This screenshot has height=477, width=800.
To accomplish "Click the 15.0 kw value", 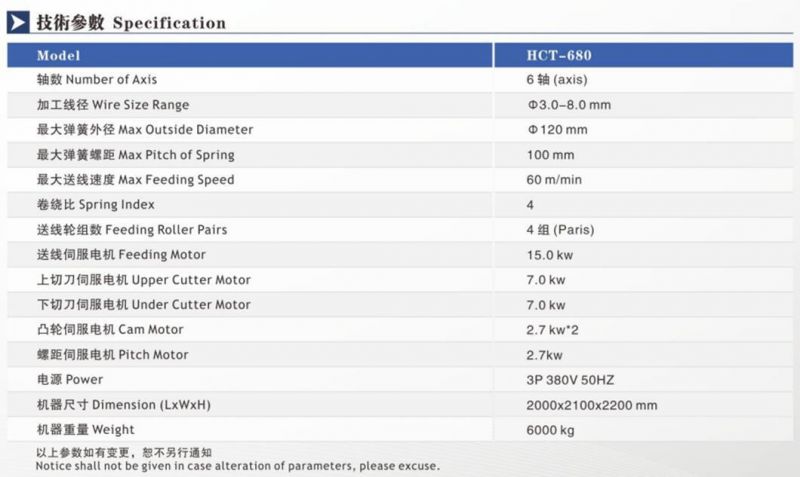I will click(550, 255).
